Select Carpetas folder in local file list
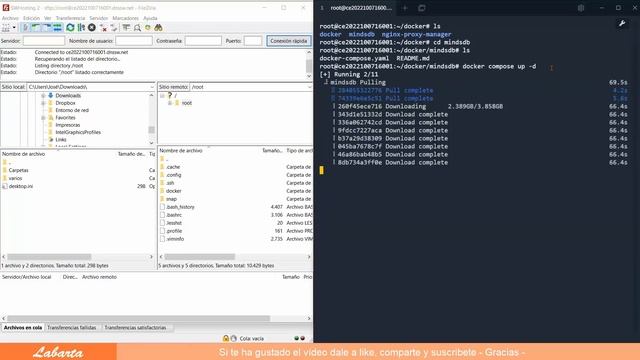Image resolution: width=640 pixels, height=360 pixels. (x=18, y=170)
